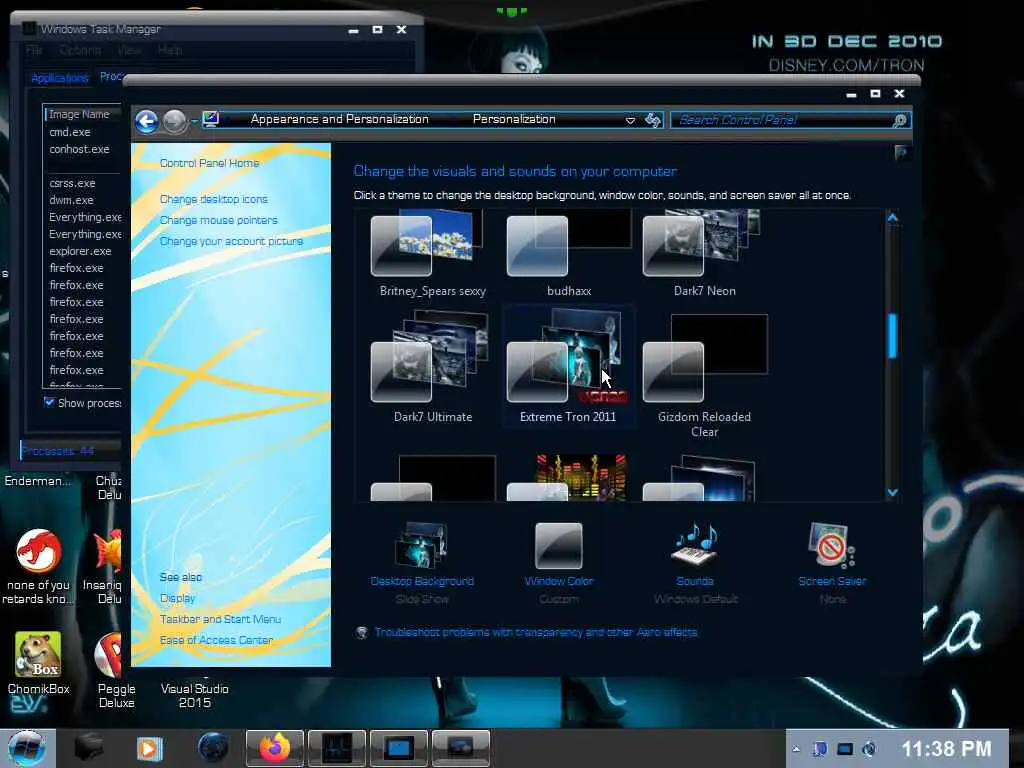Select the Gizdom Reloaded Clear theme
Image resolution: width=1024 pixels, height=768 pixels.
(705, 374)
